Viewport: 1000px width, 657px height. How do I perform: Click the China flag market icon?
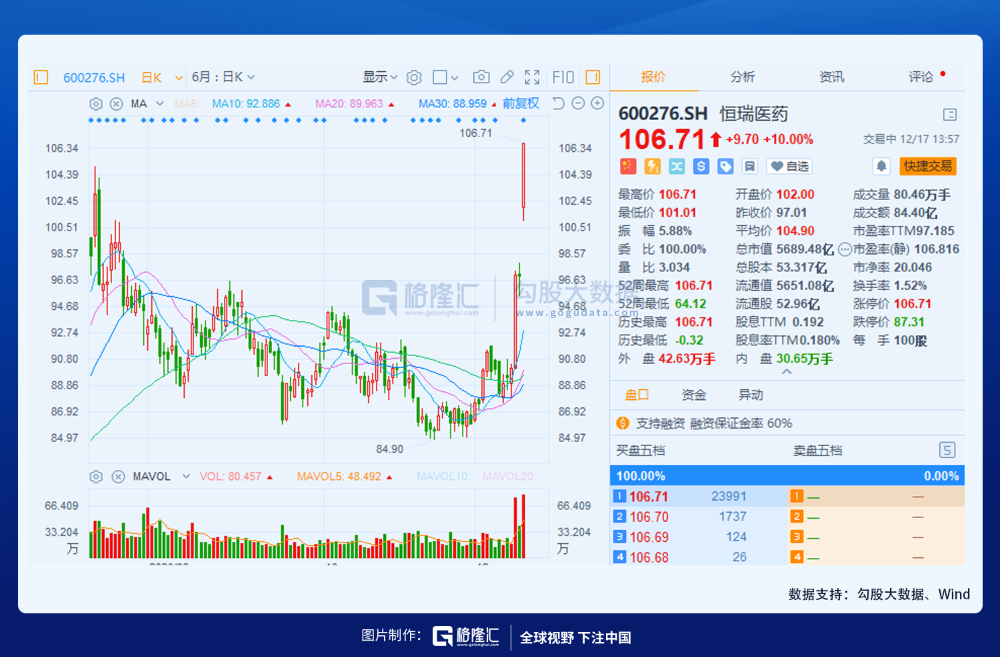coord(628,166)
